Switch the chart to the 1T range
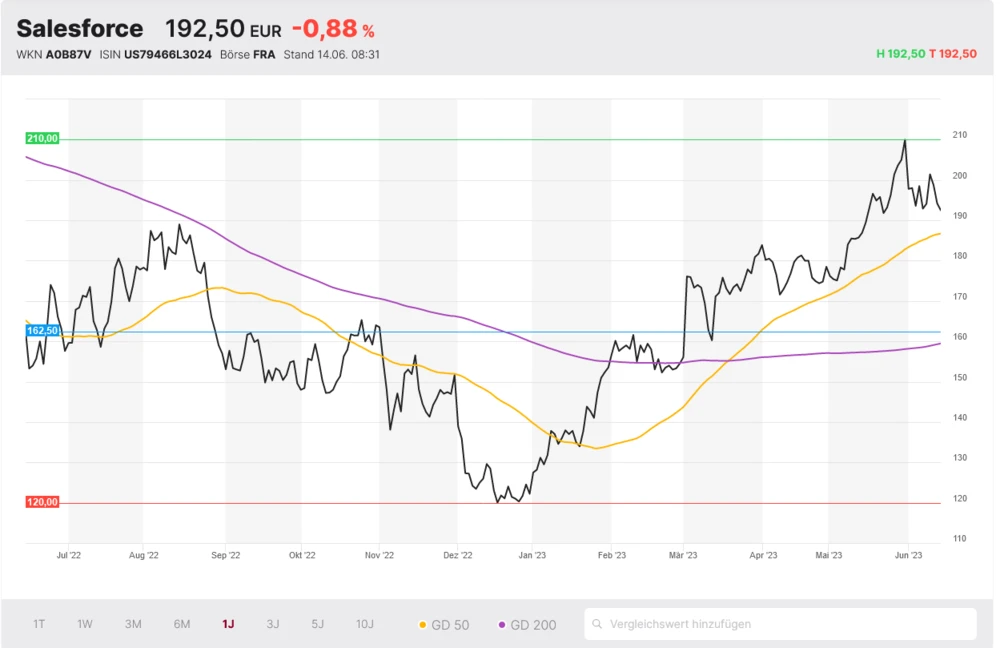The width and height of the screenshot is (1000, 648). click(x=39, y=624)
